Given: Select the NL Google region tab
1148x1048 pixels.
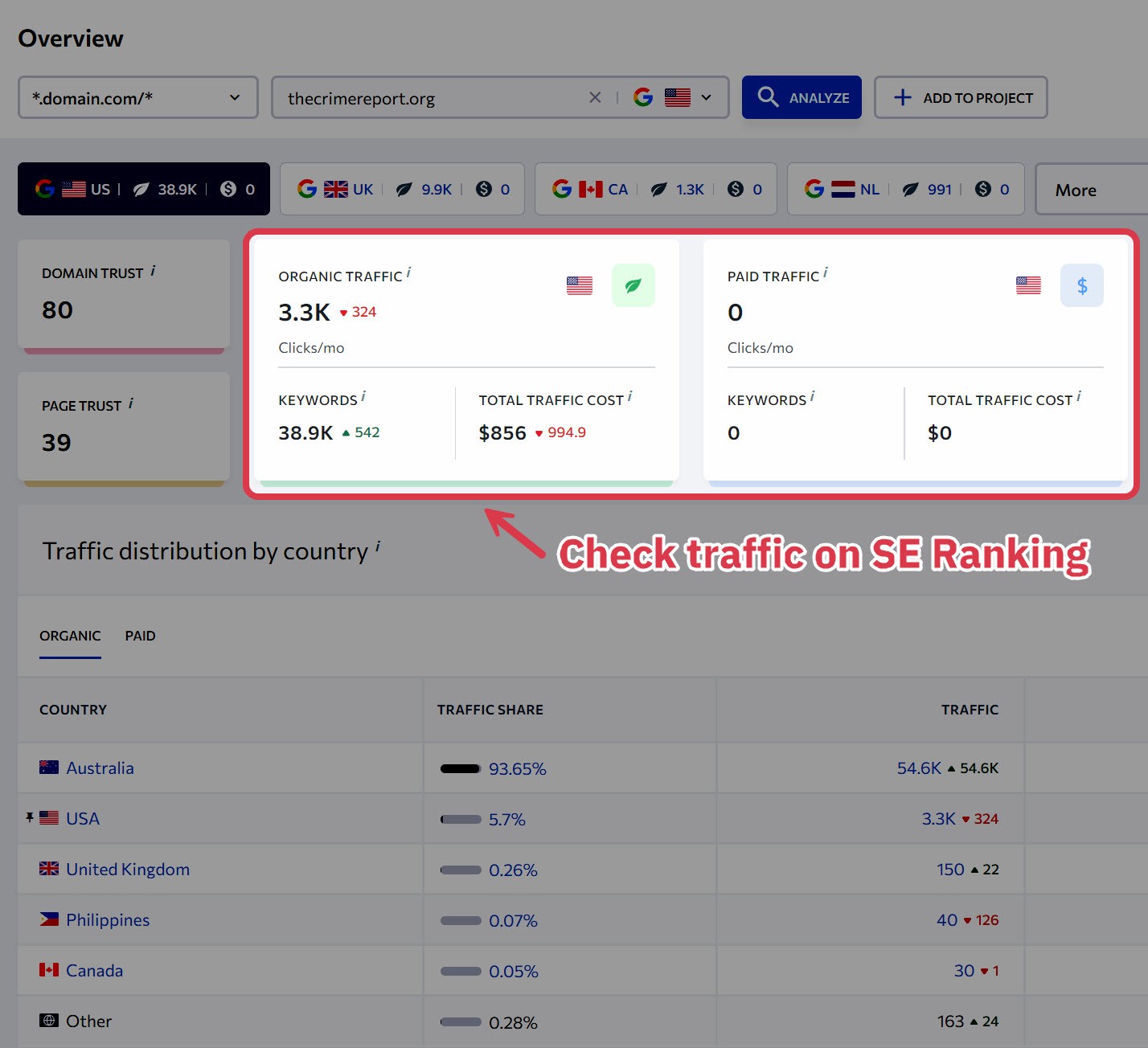Looking at the screenshot, I should 906,189.
